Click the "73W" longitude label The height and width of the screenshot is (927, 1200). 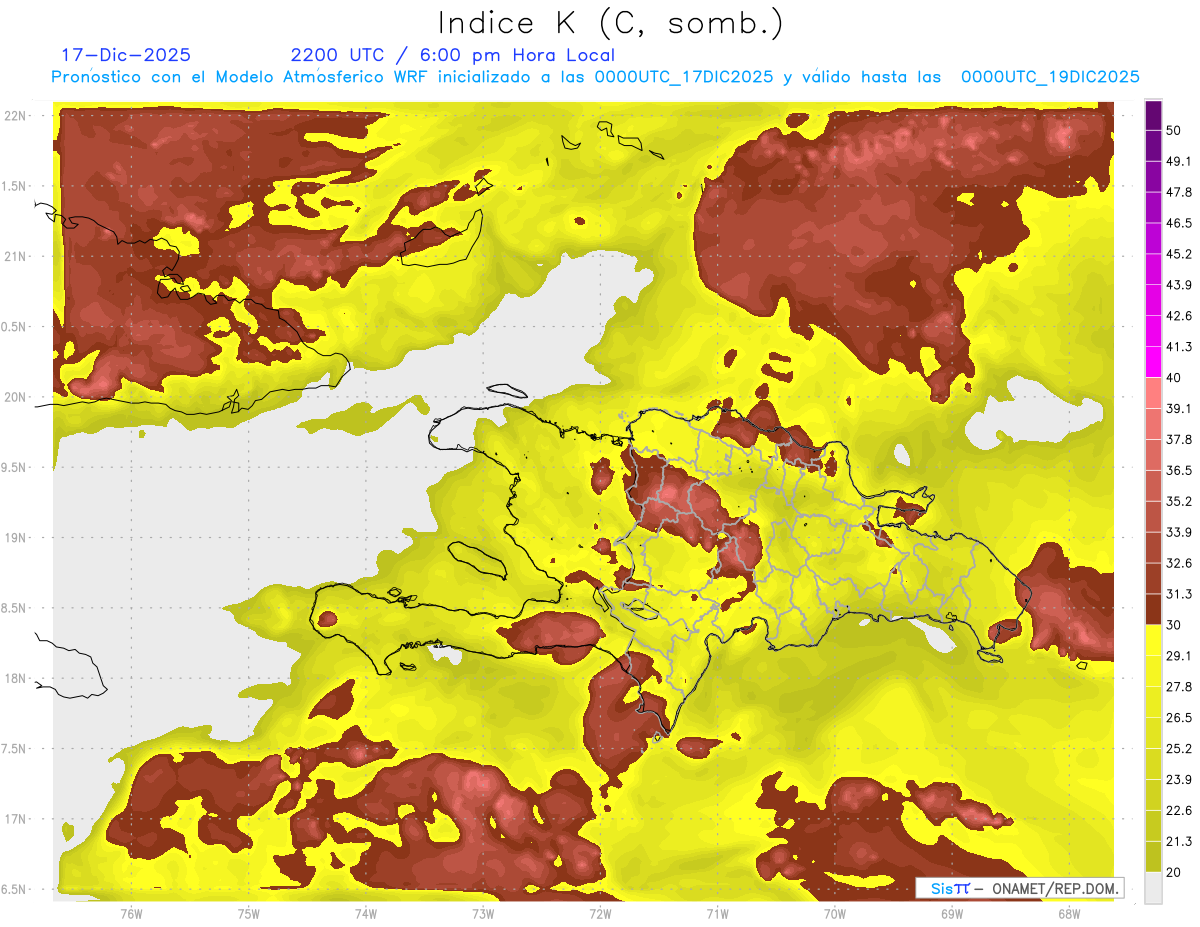pyautogui.click(x=483, y=914)
